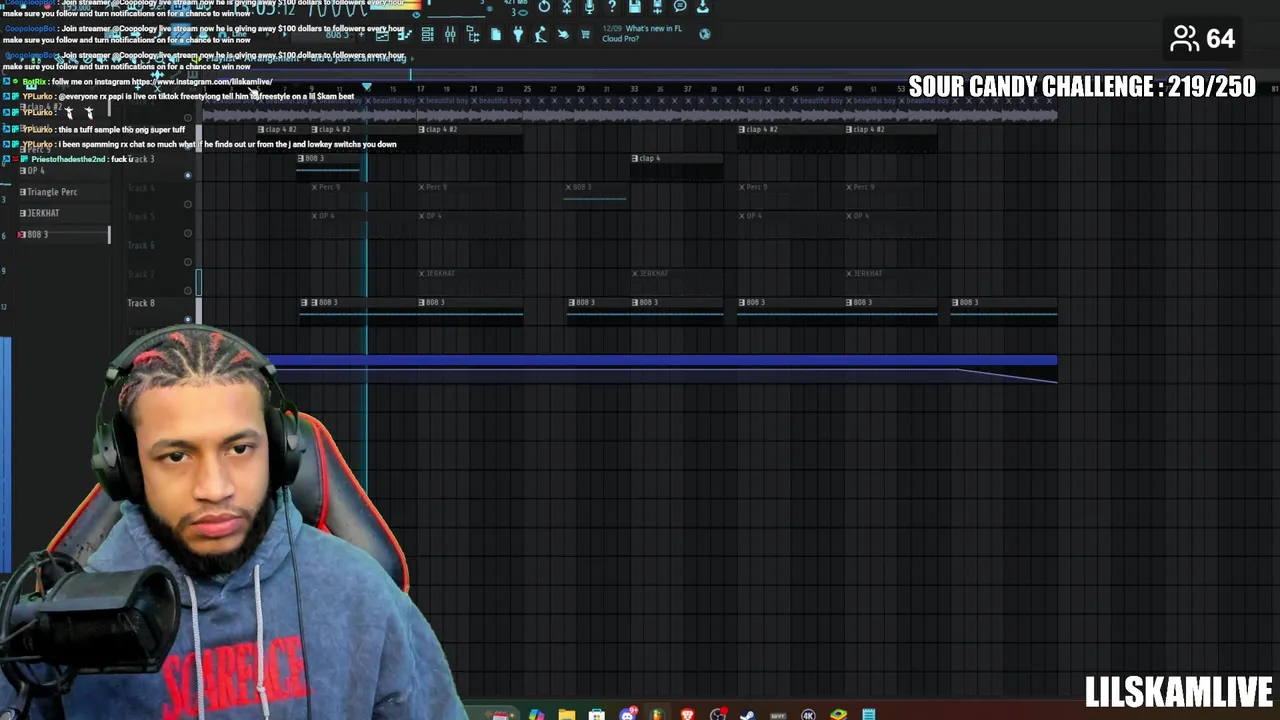Open the 4K downloader taskbar icon
Image resolution: width=1280 pixels, height=720 pixels.
(808, 714)
